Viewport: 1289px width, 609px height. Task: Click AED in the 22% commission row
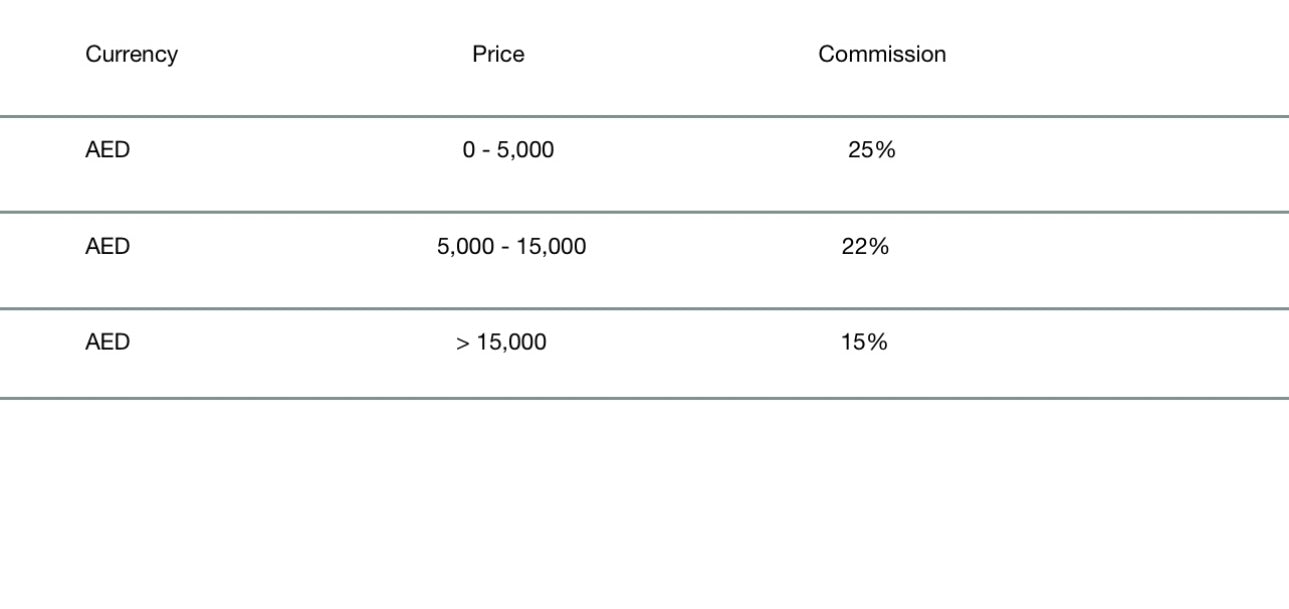[108, 247]
